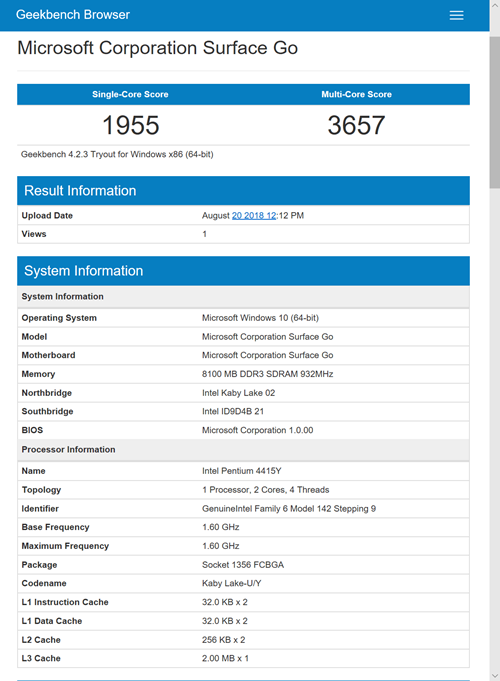Select processor name 'Intel Pentium 4415Y'
500x681 pixels.
(x=242, y=471)
